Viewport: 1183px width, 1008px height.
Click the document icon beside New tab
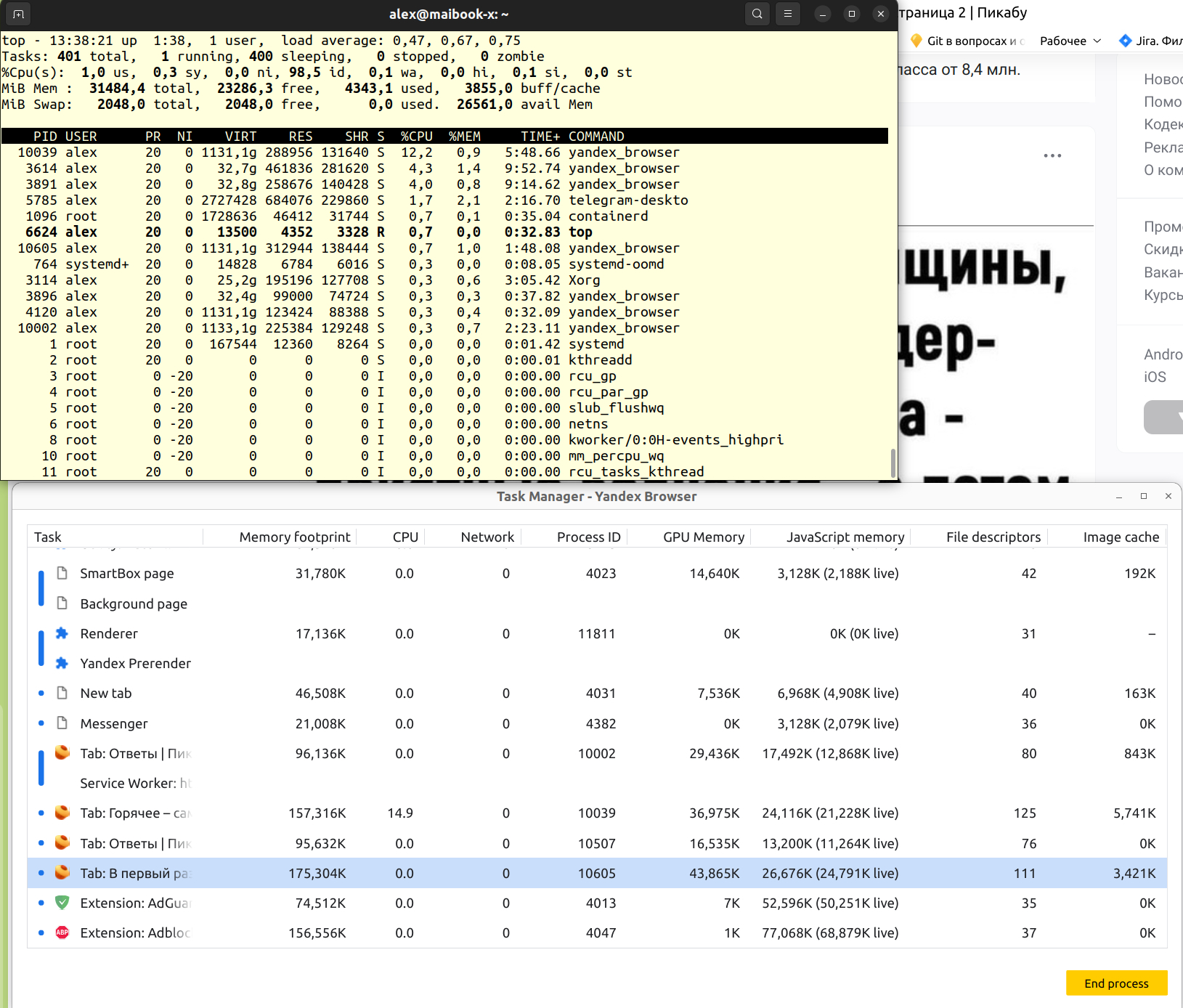point(62,693)
